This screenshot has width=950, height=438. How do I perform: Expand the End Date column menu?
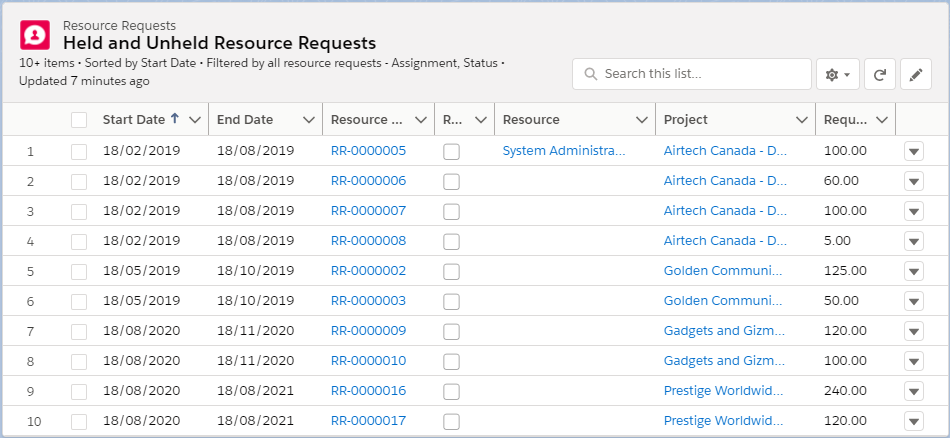(x=308, y=120)
